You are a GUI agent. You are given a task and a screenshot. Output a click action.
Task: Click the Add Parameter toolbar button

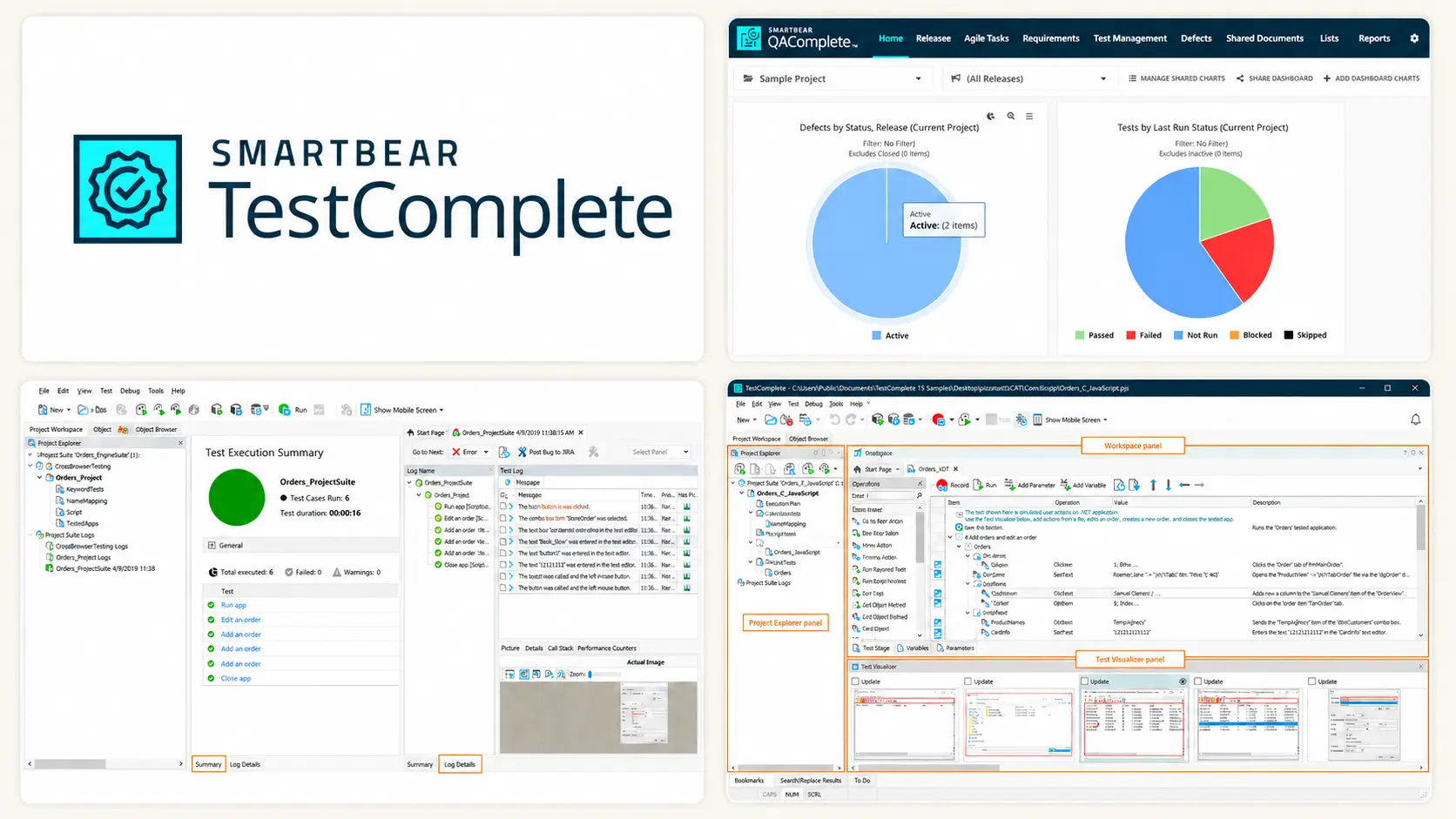tap(1029, 485)
